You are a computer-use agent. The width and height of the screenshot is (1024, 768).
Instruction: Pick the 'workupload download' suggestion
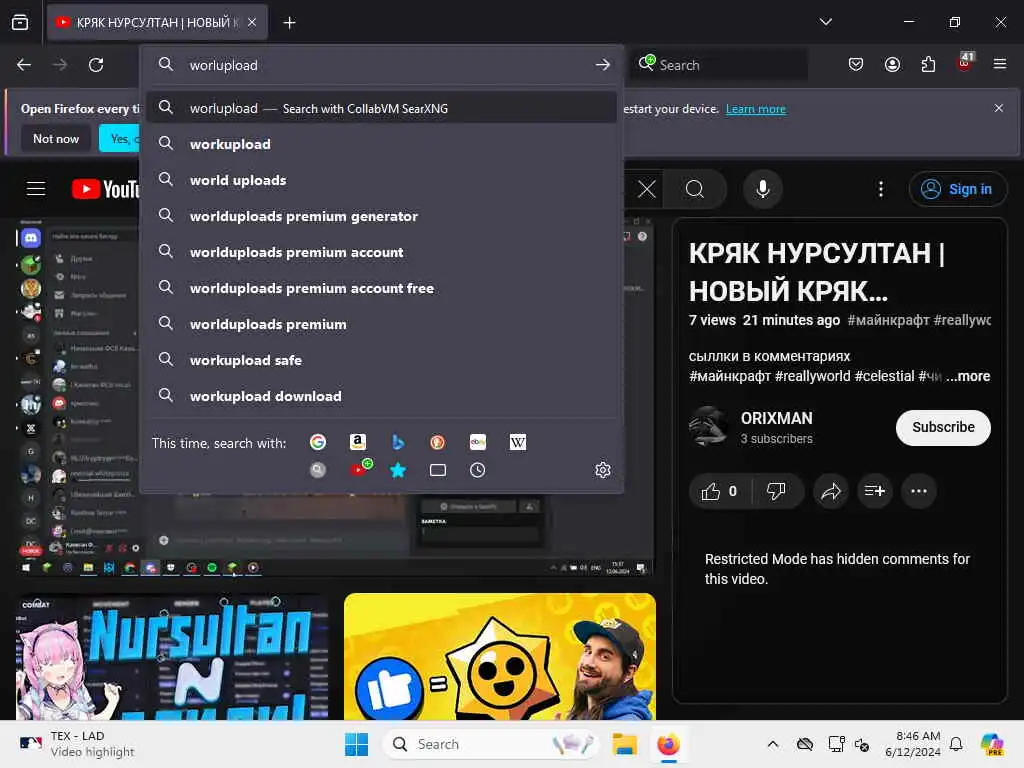click(x=382, y=396)
